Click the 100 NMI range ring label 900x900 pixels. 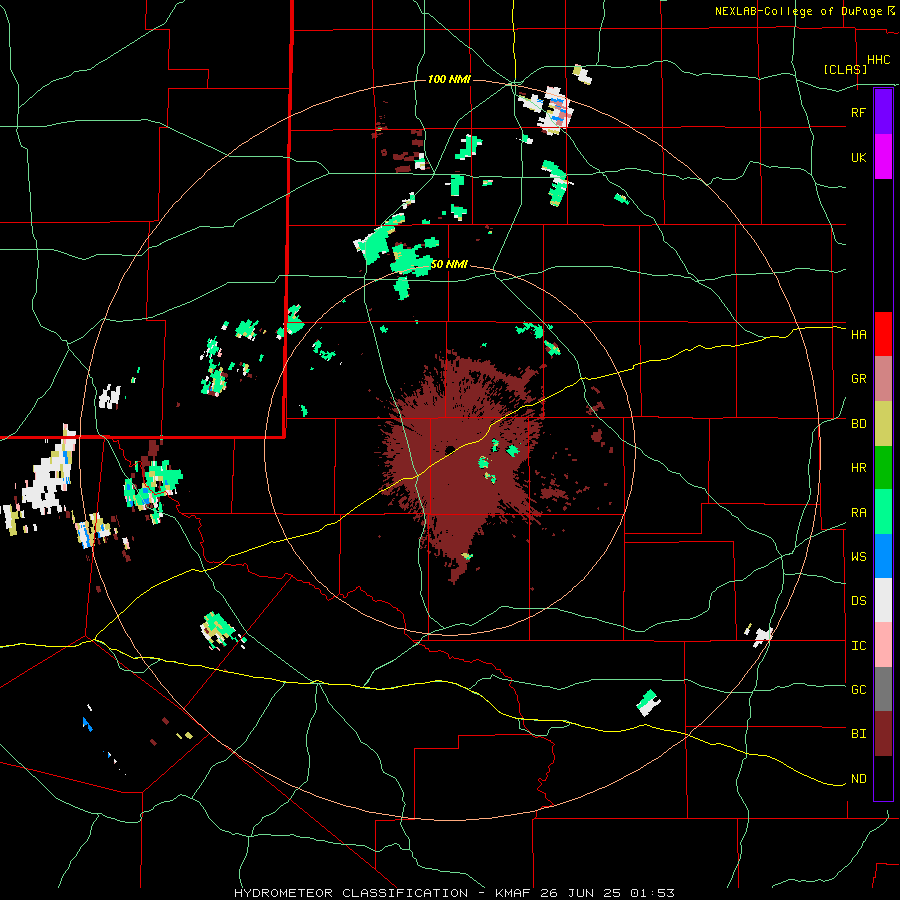point(449,79)
